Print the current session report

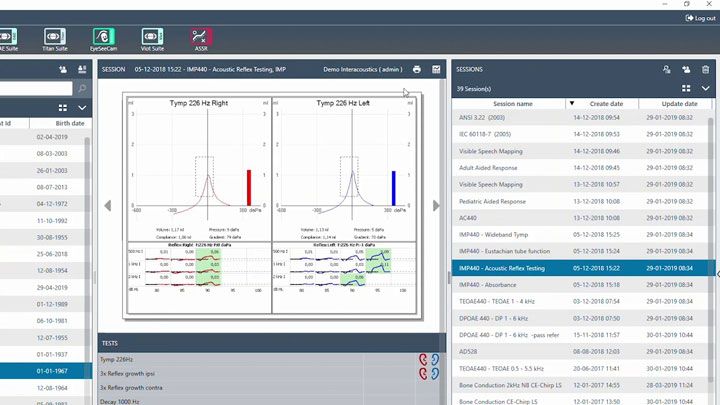point(417,70)
